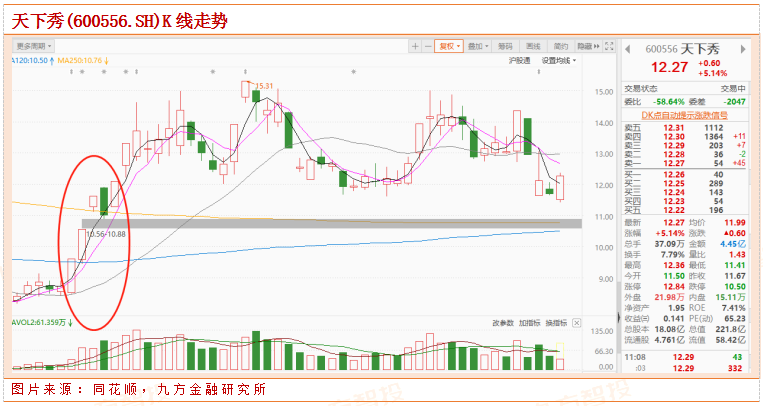Click the 135.00 volume axis label

point(602,331)
